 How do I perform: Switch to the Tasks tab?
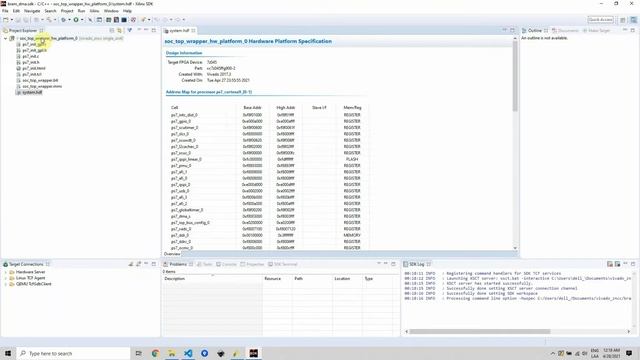coord(205,264)
